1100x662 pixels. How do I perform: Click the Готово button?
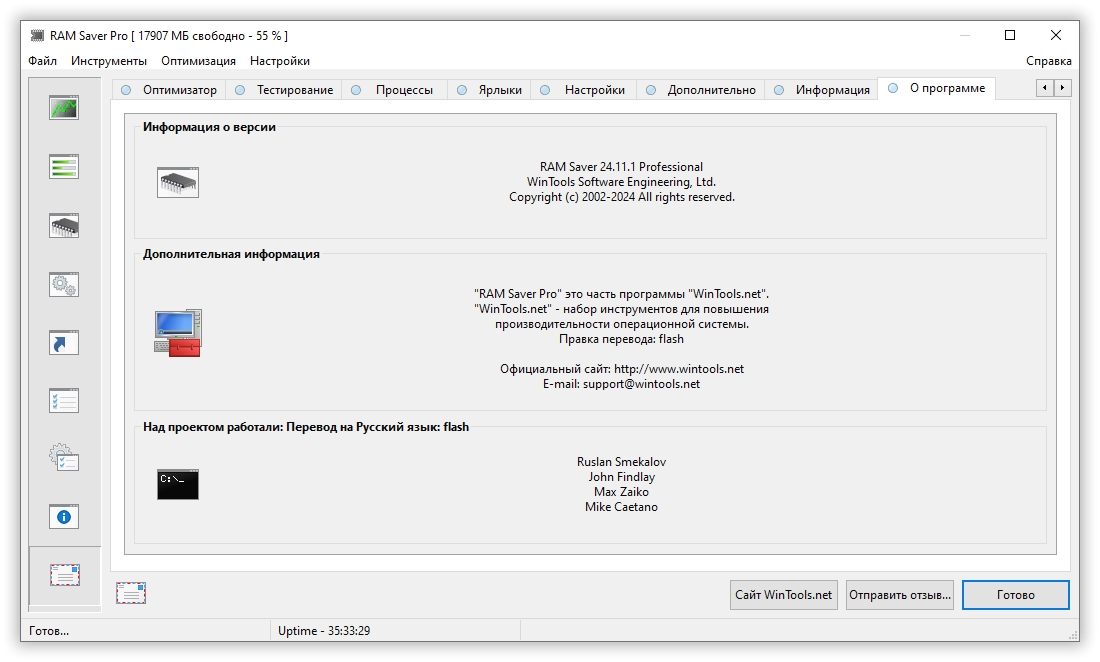1016,595
